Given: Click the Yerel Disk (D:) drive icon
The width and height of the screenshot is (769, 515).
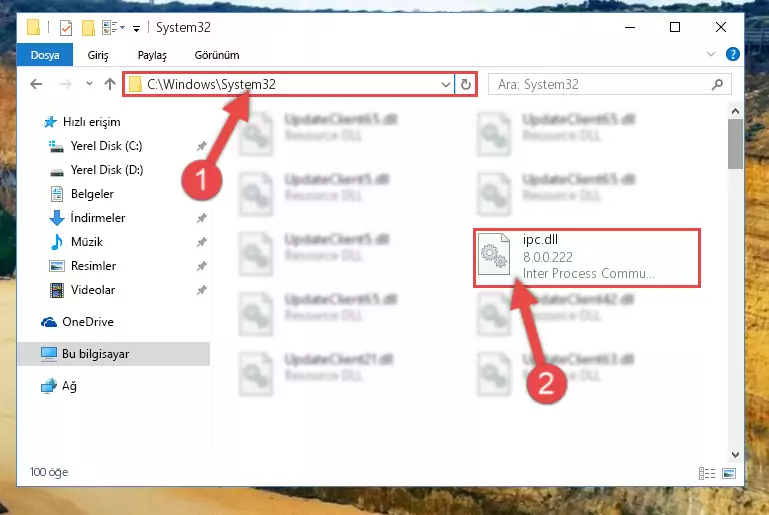Looking at the screenshot, I should [57, 172].
